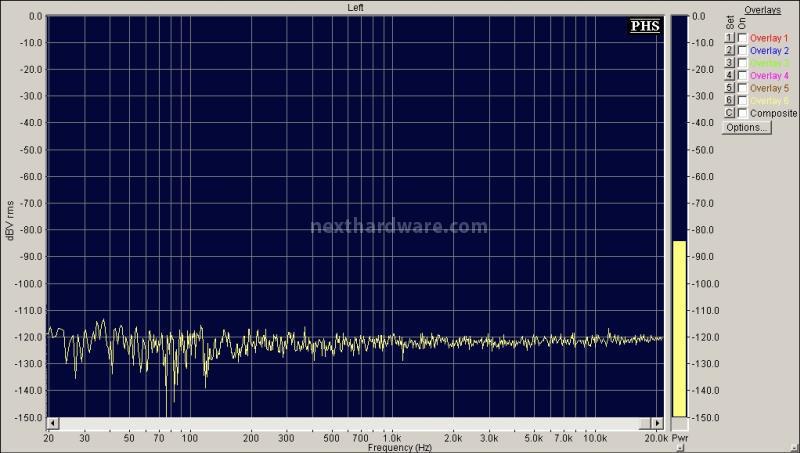Image resolution: width=800 pixels, height=453 pixels.
Task: Click the Overlay 5 brown label
Action: click(x=769, y=88)
